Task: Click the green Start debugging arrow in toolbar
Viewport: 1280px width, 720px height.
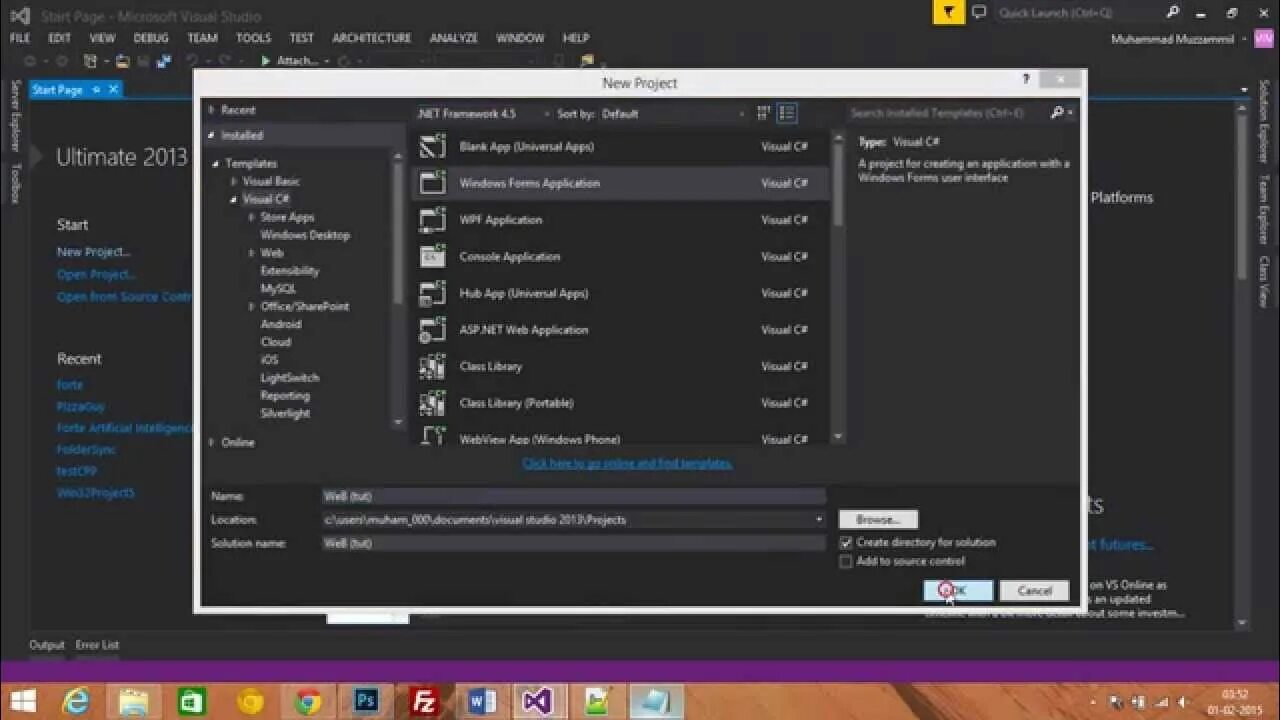Action: [x=265, y=61]
